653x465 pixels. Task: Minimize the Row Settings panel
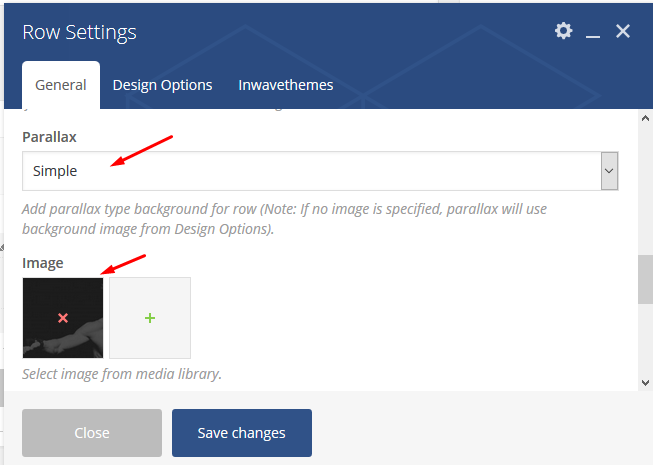[593, 32]
